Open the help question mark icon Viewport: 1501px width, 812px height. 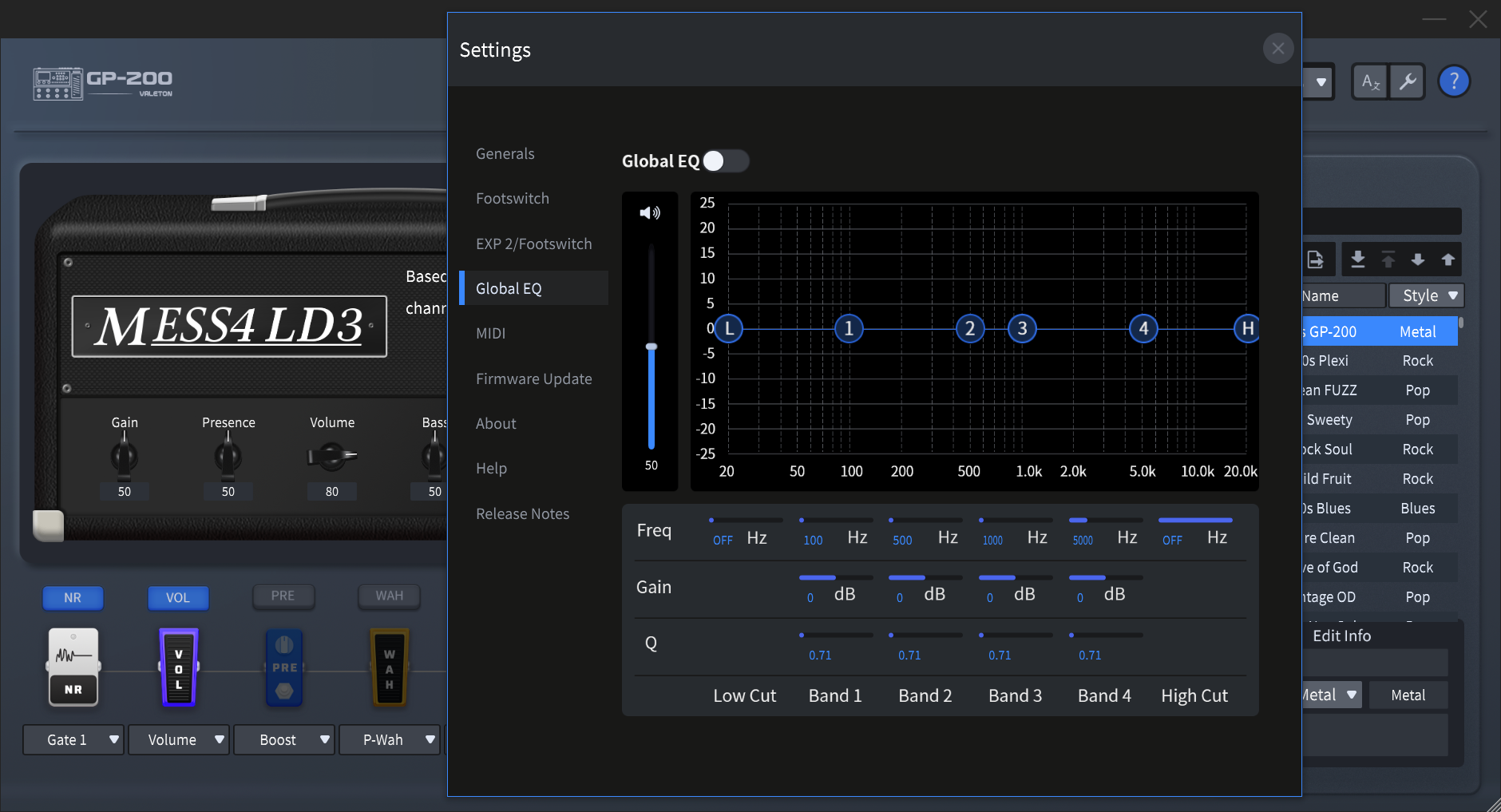[x=1454, y=81]
